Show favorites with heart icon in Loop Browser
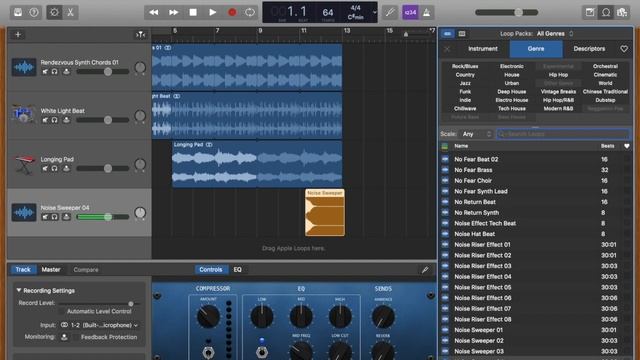This screenshot has width=640, height=360. click(624, 49)
